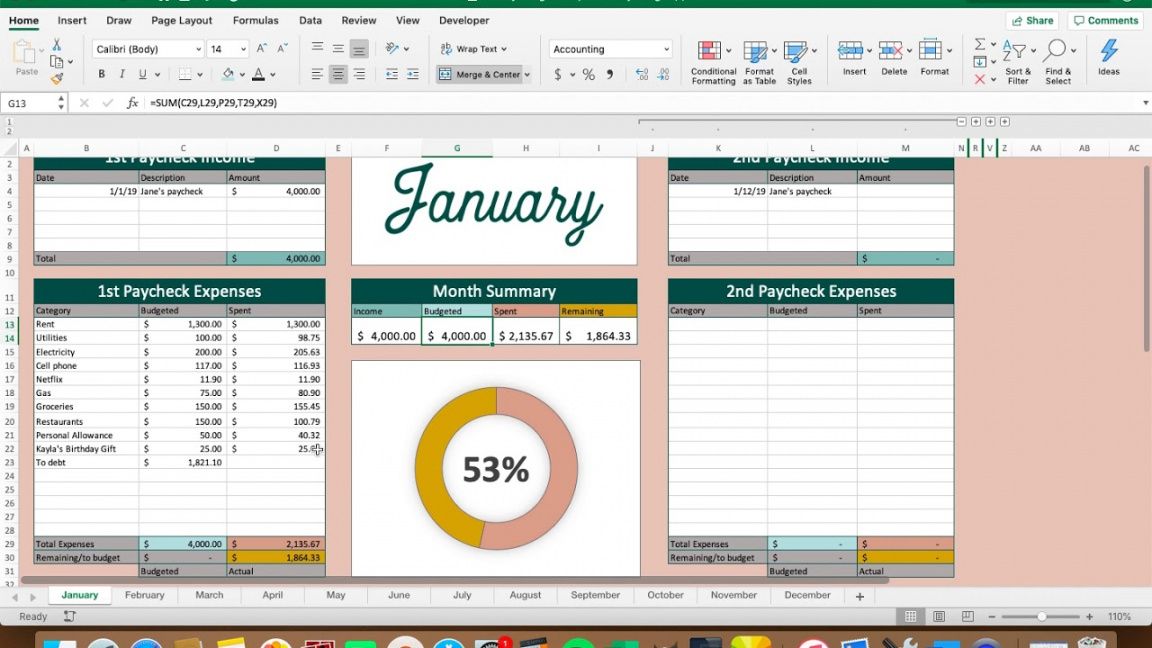The height and width of the screenshot is (648, 1152).
Task: Click the Conditional Formatting icon
Action: [x=709, y=53]
